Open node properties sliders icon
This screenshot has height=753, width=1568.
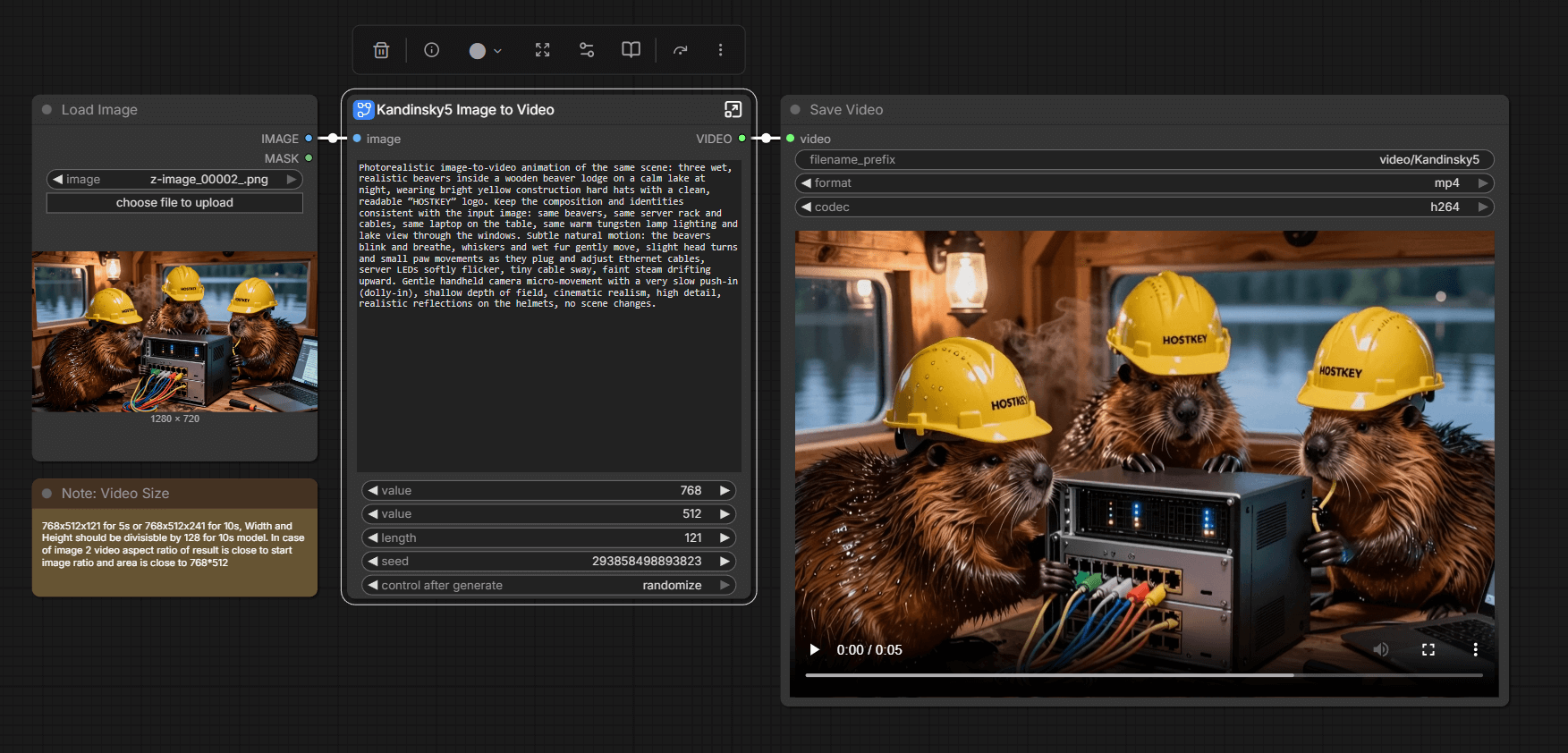pyautogui.click(x=587, y=50)
